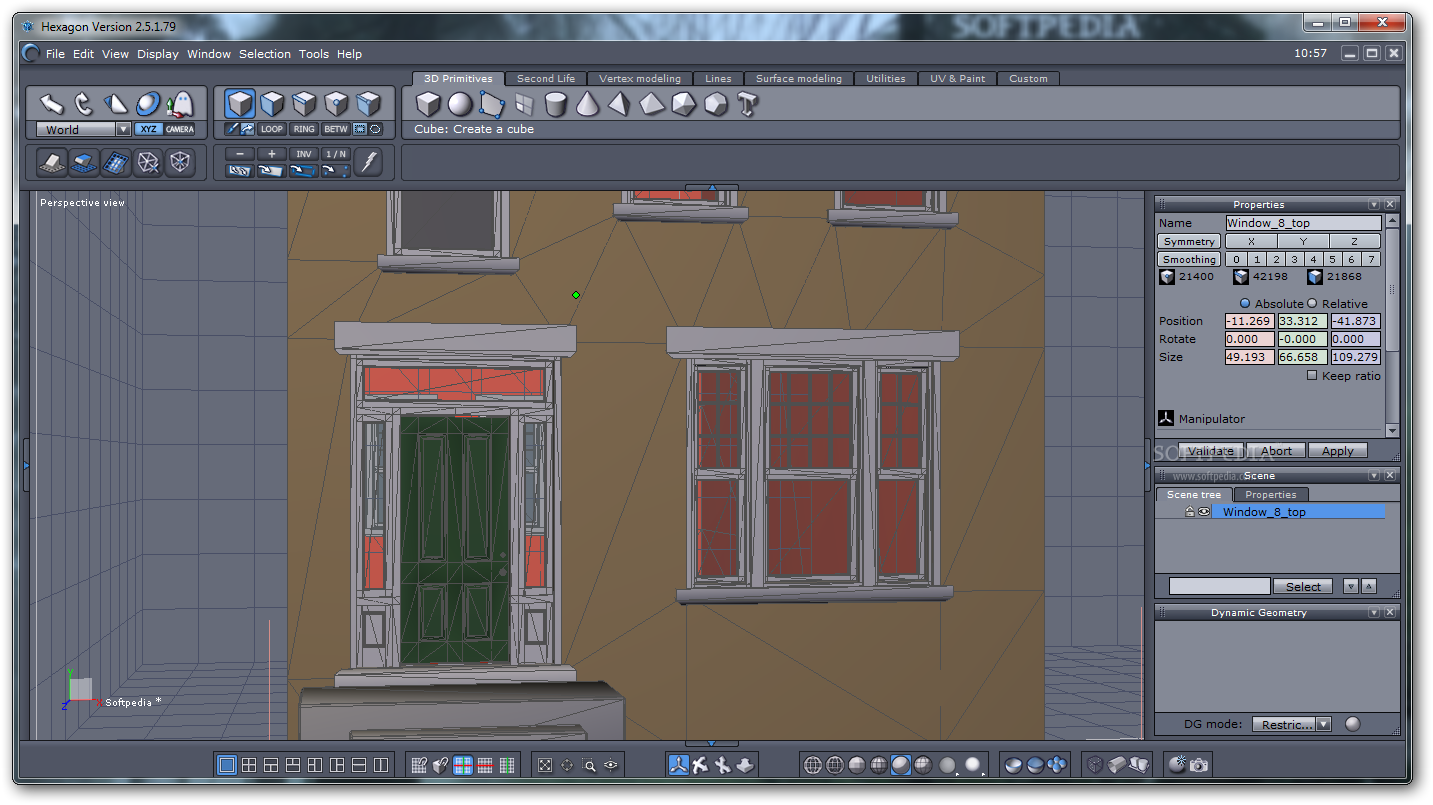This screenshot has width=1433, height=805.
Task: Open the Tools menu
Action: point(314,54)
